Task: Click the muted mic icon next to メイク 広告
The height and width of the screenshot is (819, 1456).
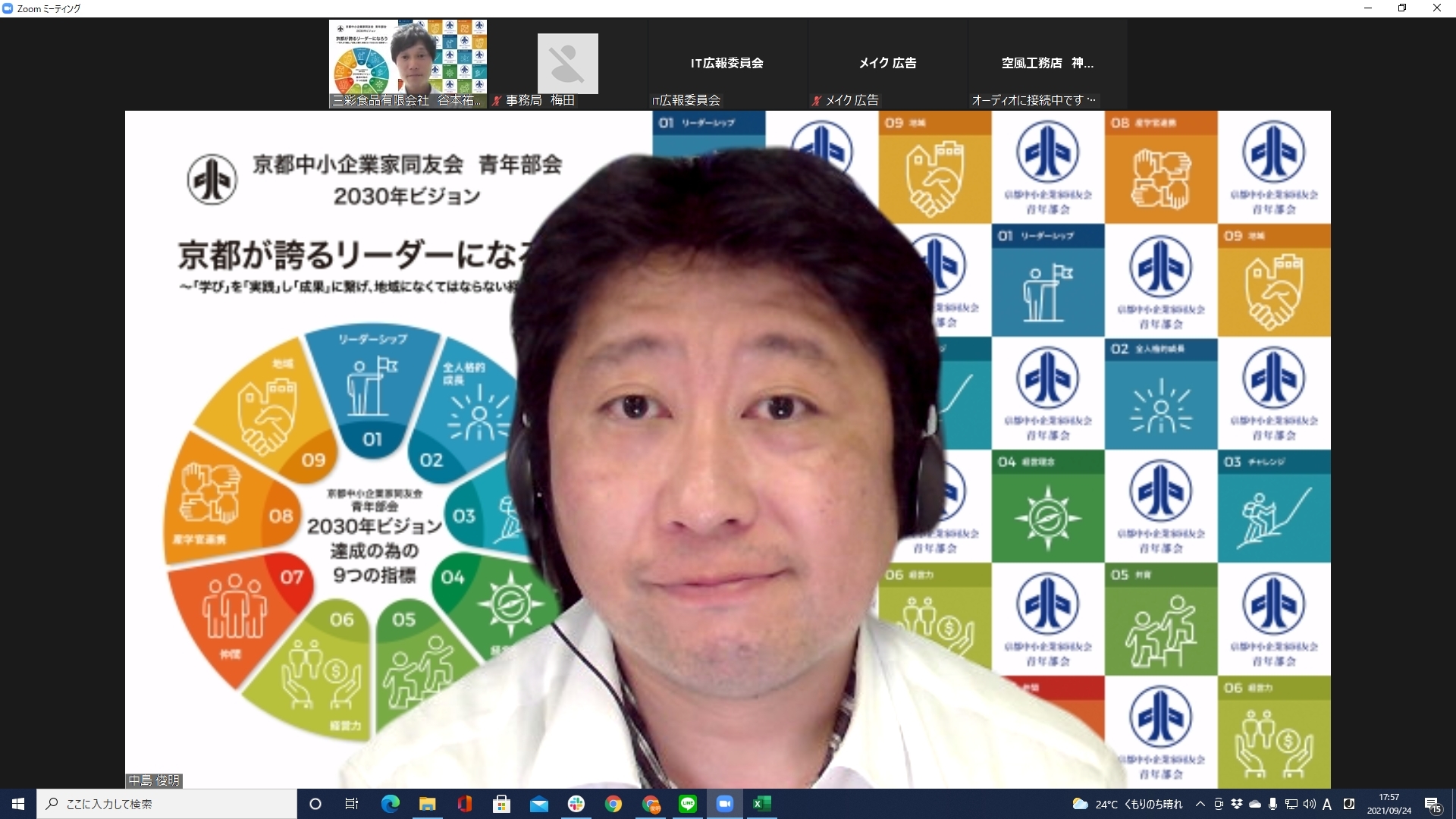Action: pyautogui.click(x=817, y=100)
